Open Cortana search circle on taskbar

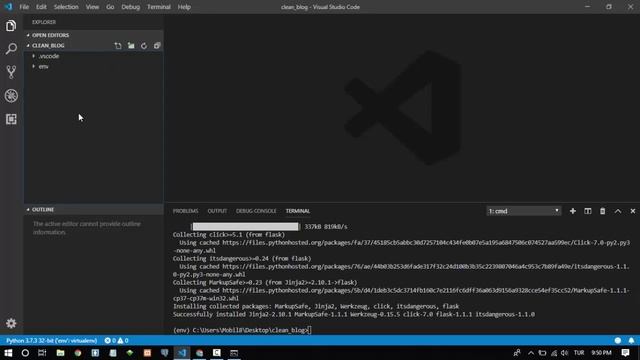[x=25, y=353]
